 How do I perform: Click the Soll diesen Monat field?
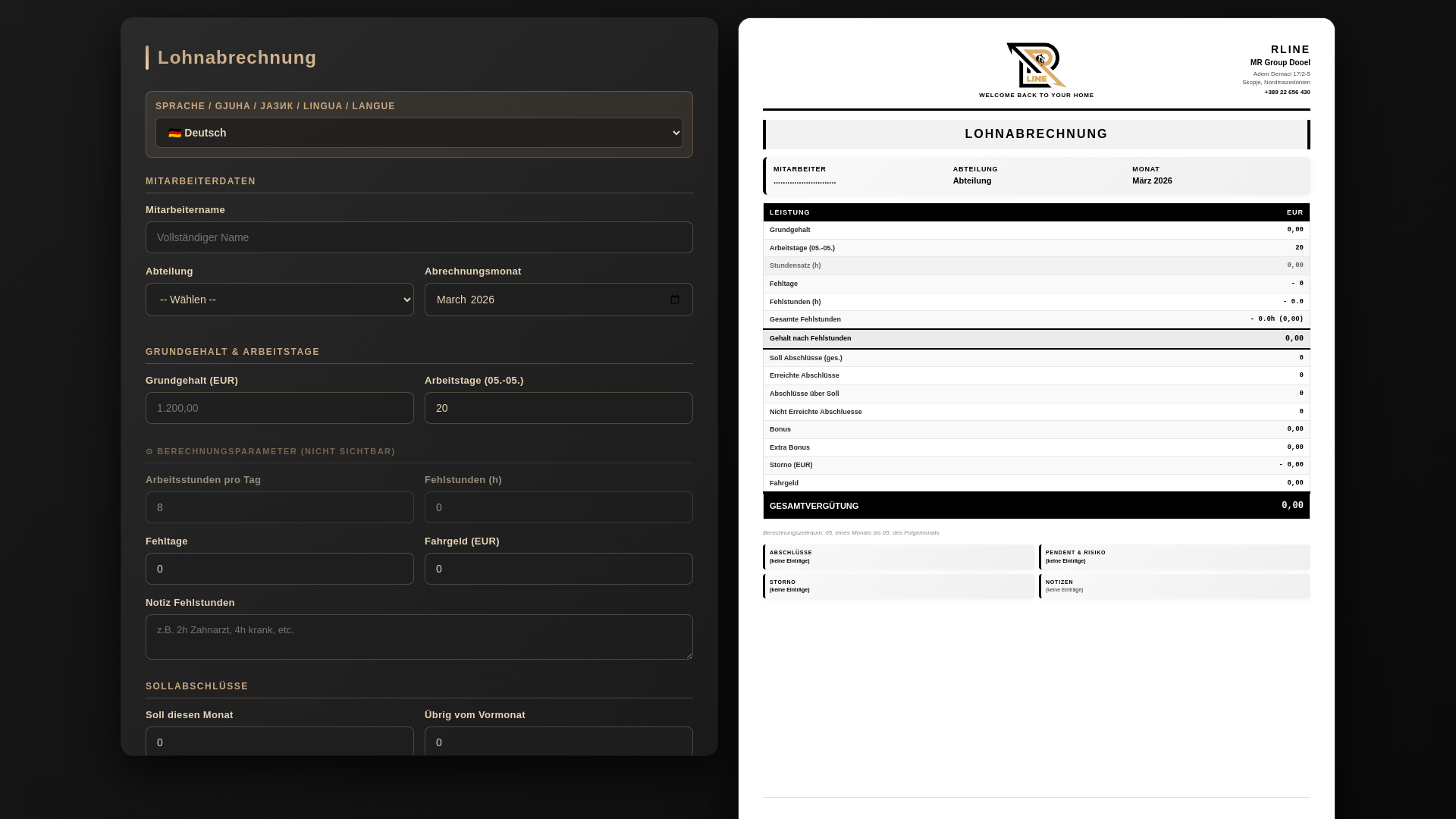tap(280, 742)
